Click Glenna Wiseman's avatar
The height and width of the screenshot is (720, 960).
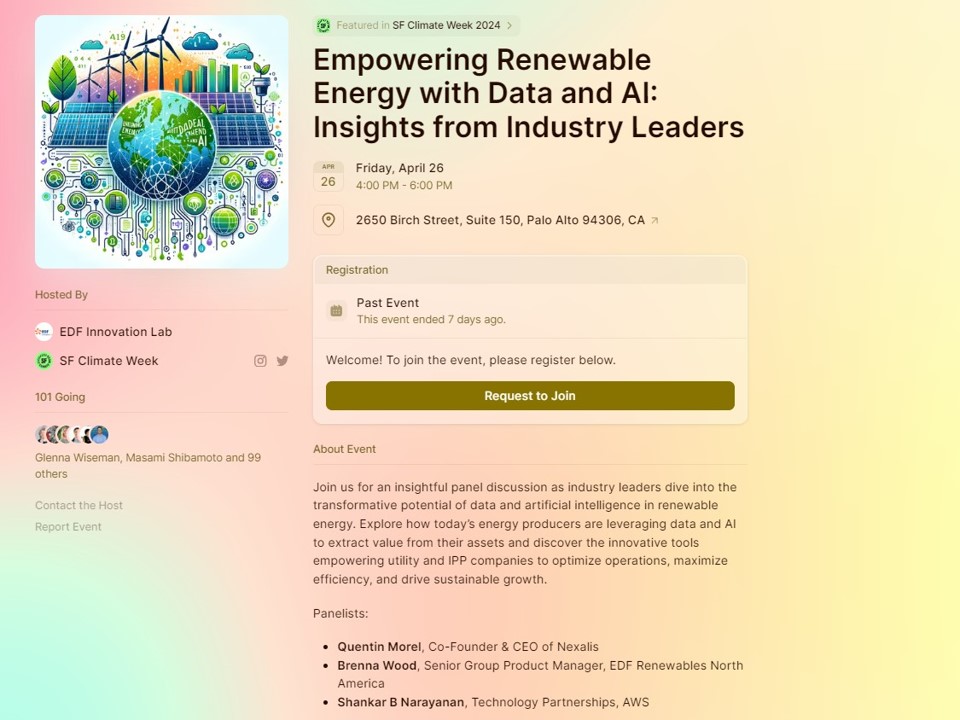point(41,434)
